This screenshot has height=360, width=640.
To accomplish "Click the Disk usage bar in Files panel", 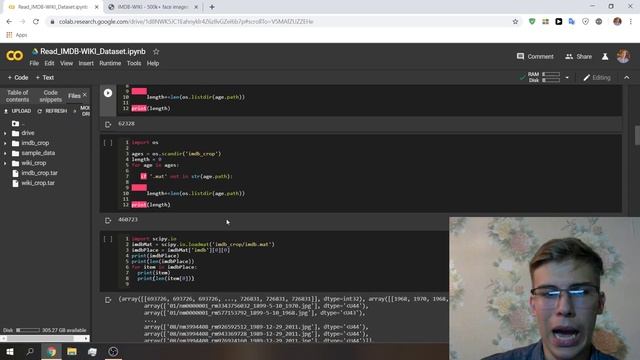I will click(28, 330).
